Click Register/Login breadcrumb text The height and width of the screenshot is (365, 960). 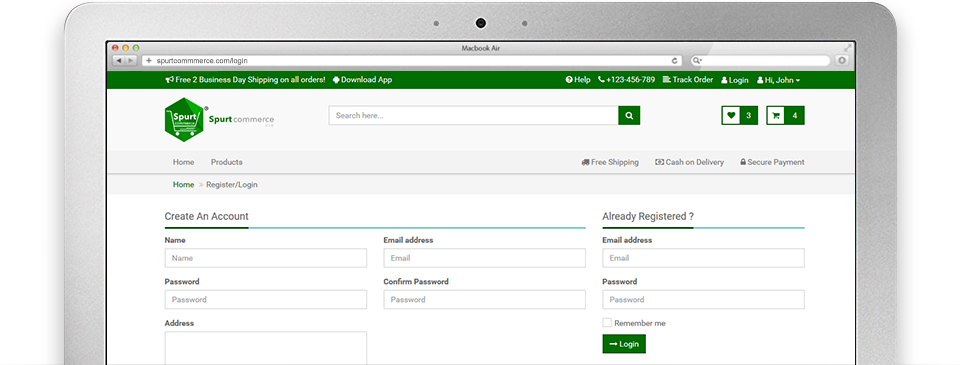231,184
